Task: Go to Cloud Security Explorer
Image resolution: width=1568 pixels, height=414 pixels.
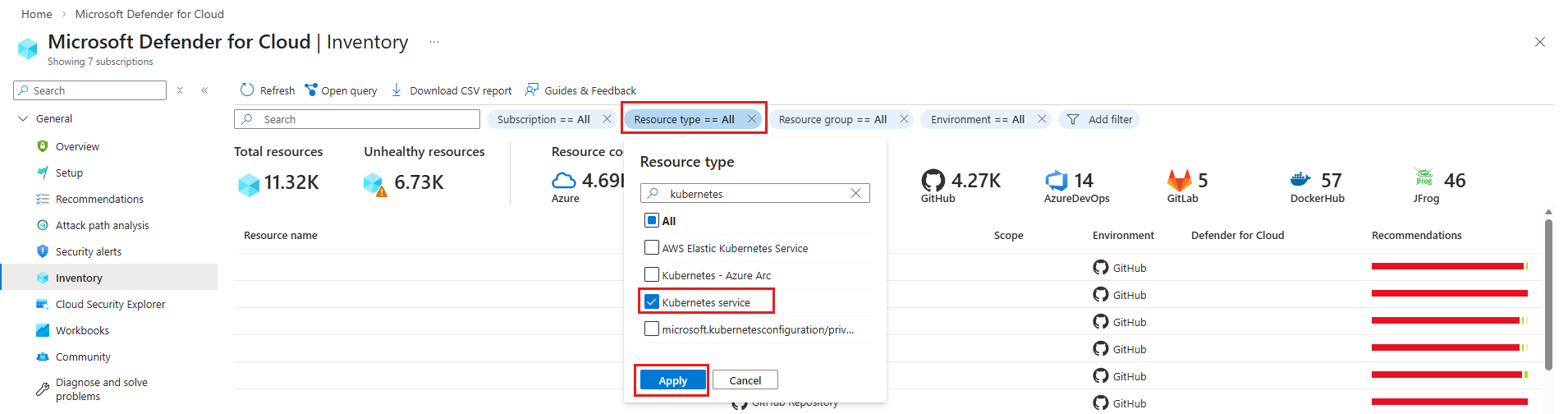Action: [x=110, y=305]
